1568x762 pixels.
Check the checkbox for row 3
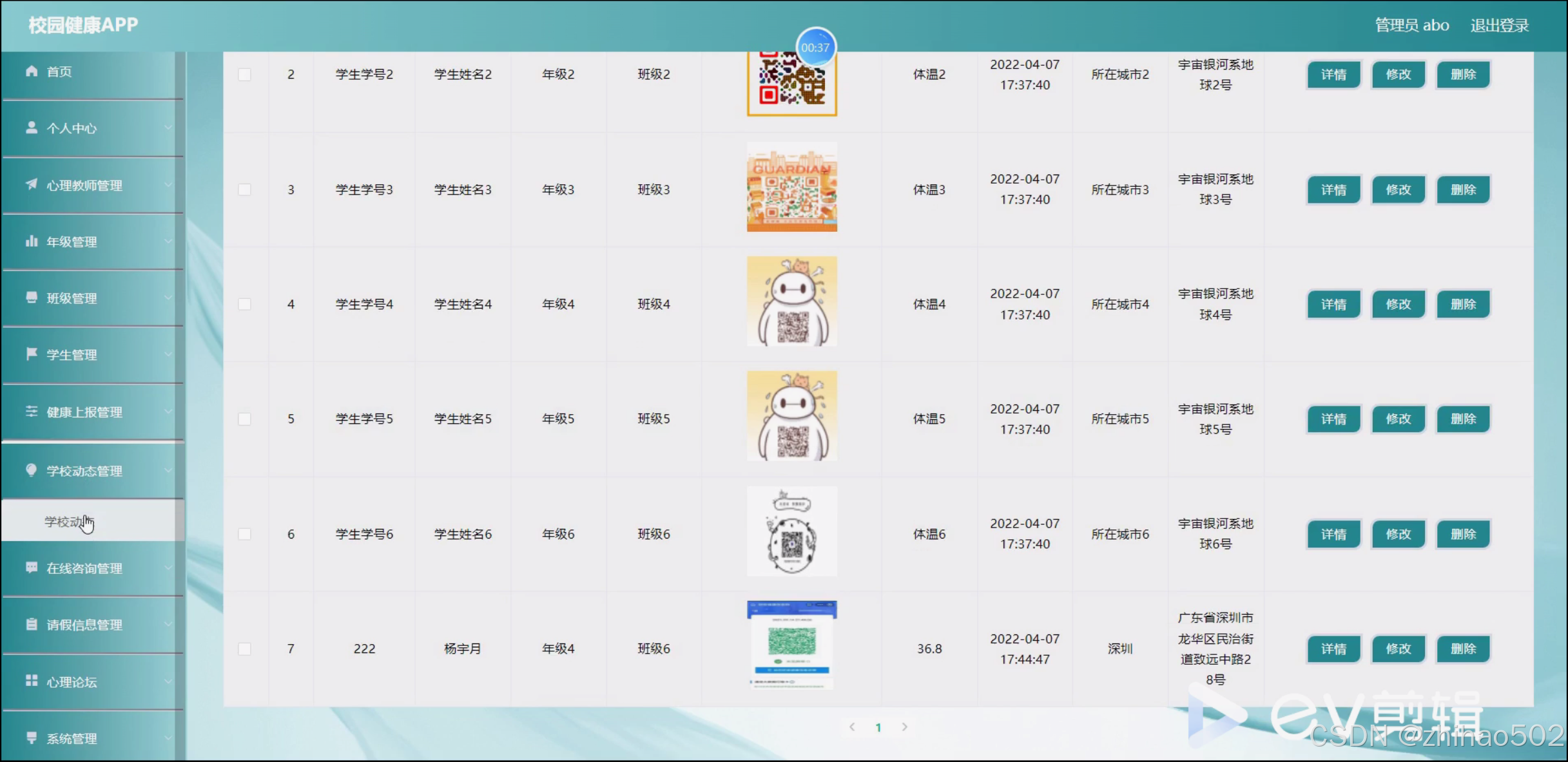pyautogui.click(x=244, y=189)
